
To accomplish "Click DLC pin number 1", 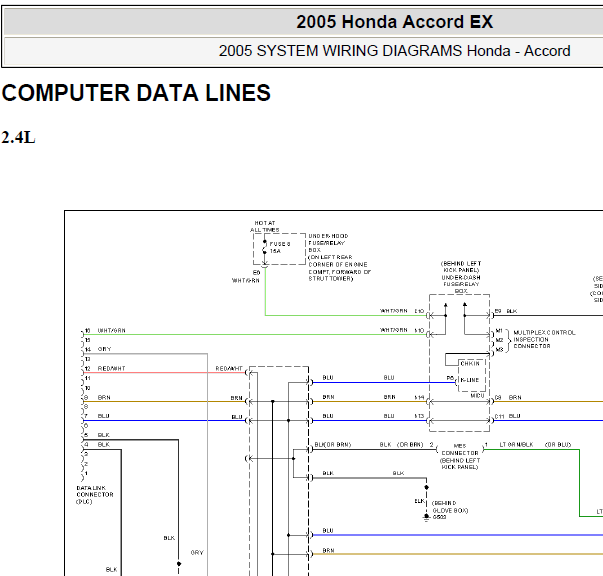I will (x=86, y=473).
